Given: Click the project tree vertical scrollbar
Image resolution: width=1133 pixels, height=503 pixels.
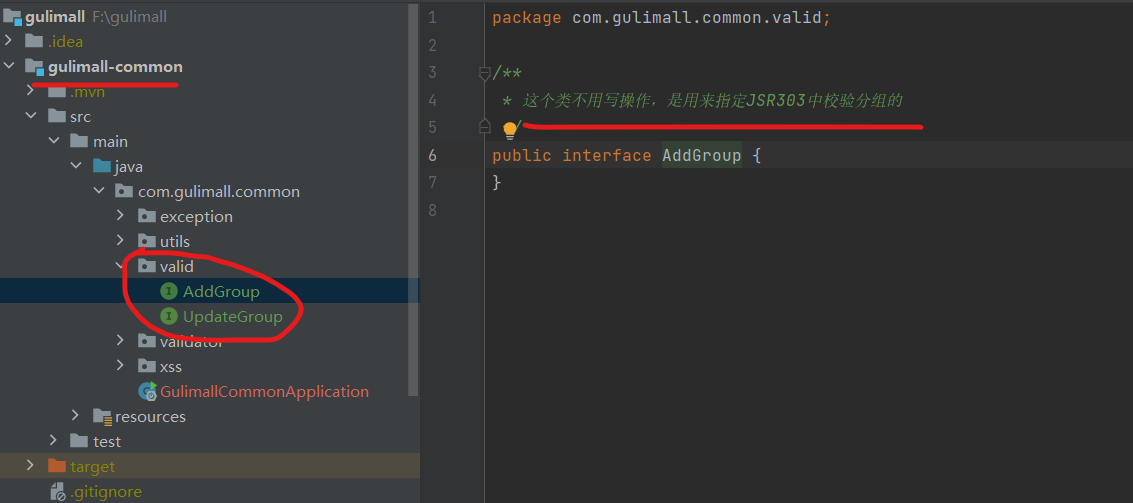Looking at the screenshot, I should coord(413,201).
